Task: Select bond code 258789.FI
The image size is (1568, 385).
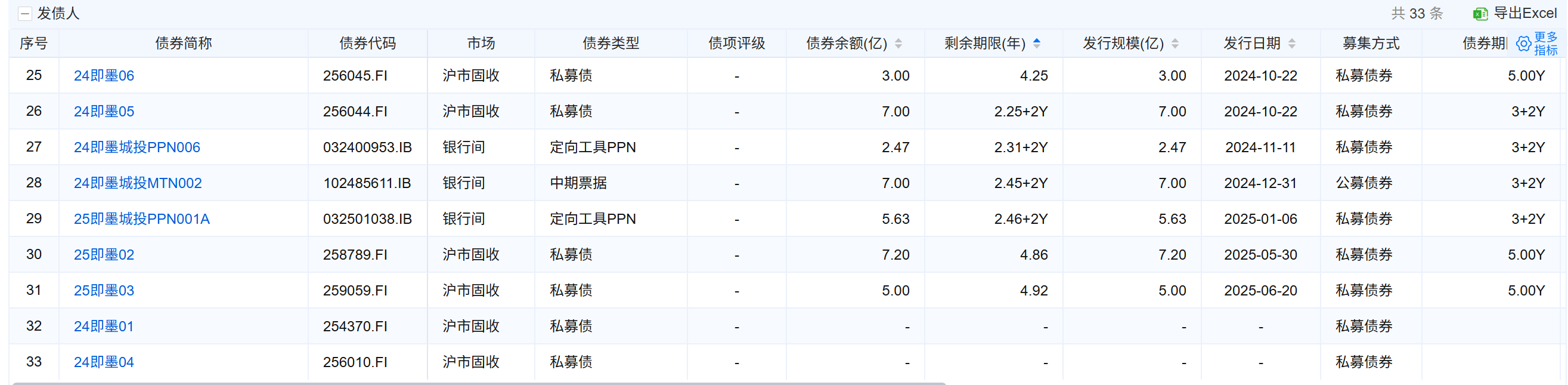Action: [x=355, y=255]
